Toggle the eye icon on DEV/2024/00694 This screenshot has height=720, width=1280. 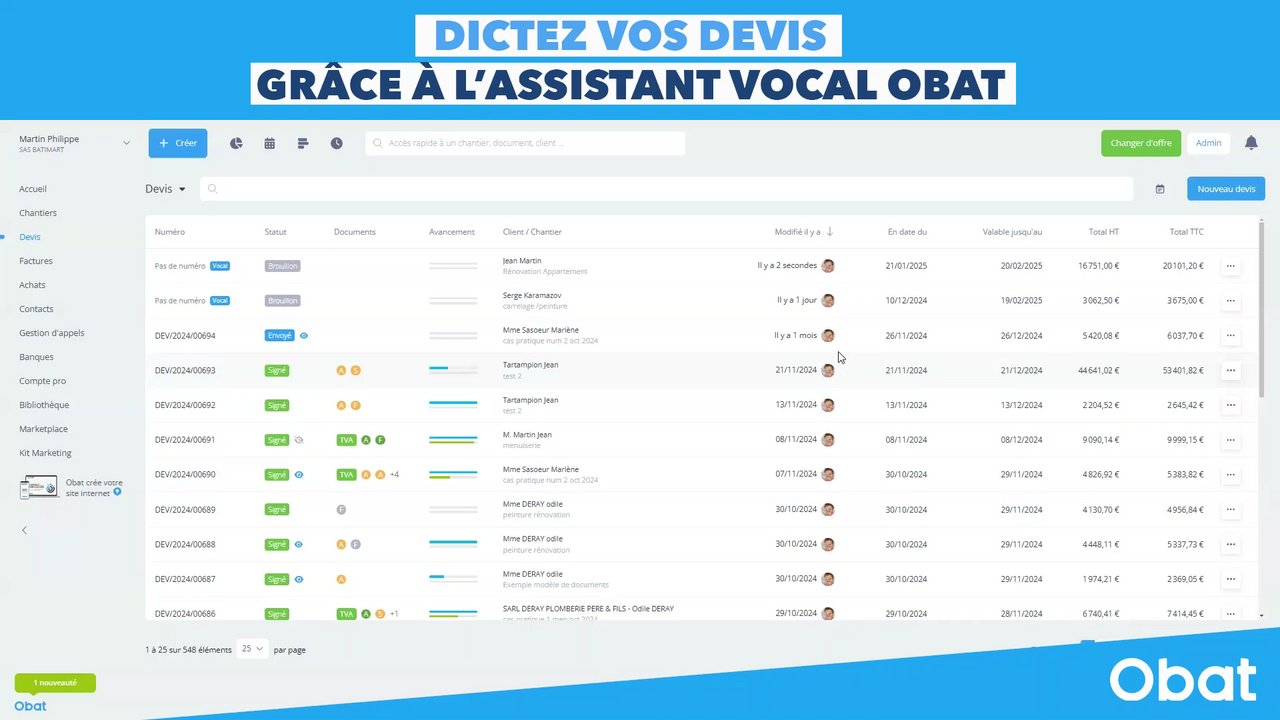click(304, 336)
